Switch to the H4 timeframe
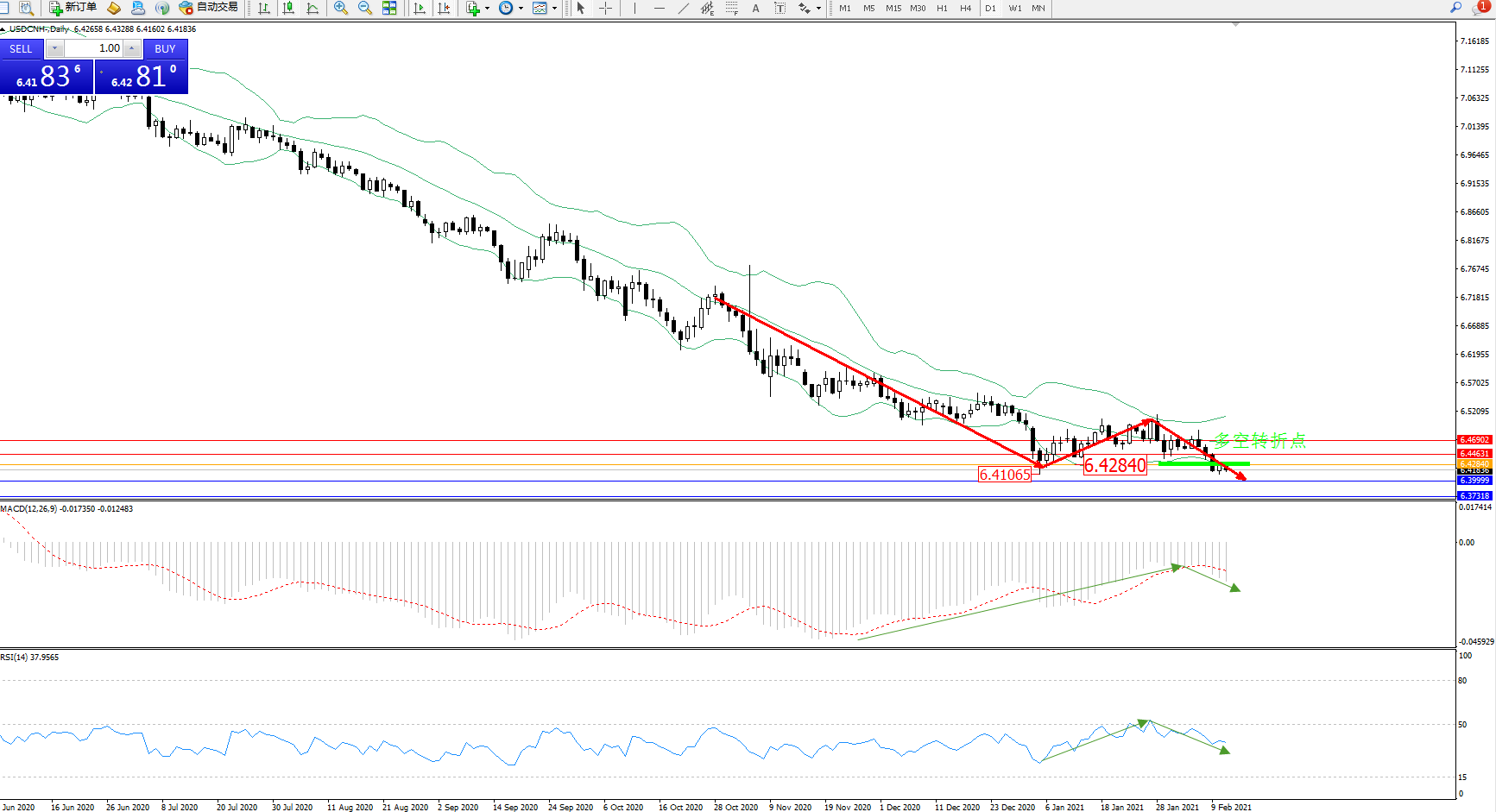Image resolution: width=1496 pixels, height=812 pixels. [965, 8]
